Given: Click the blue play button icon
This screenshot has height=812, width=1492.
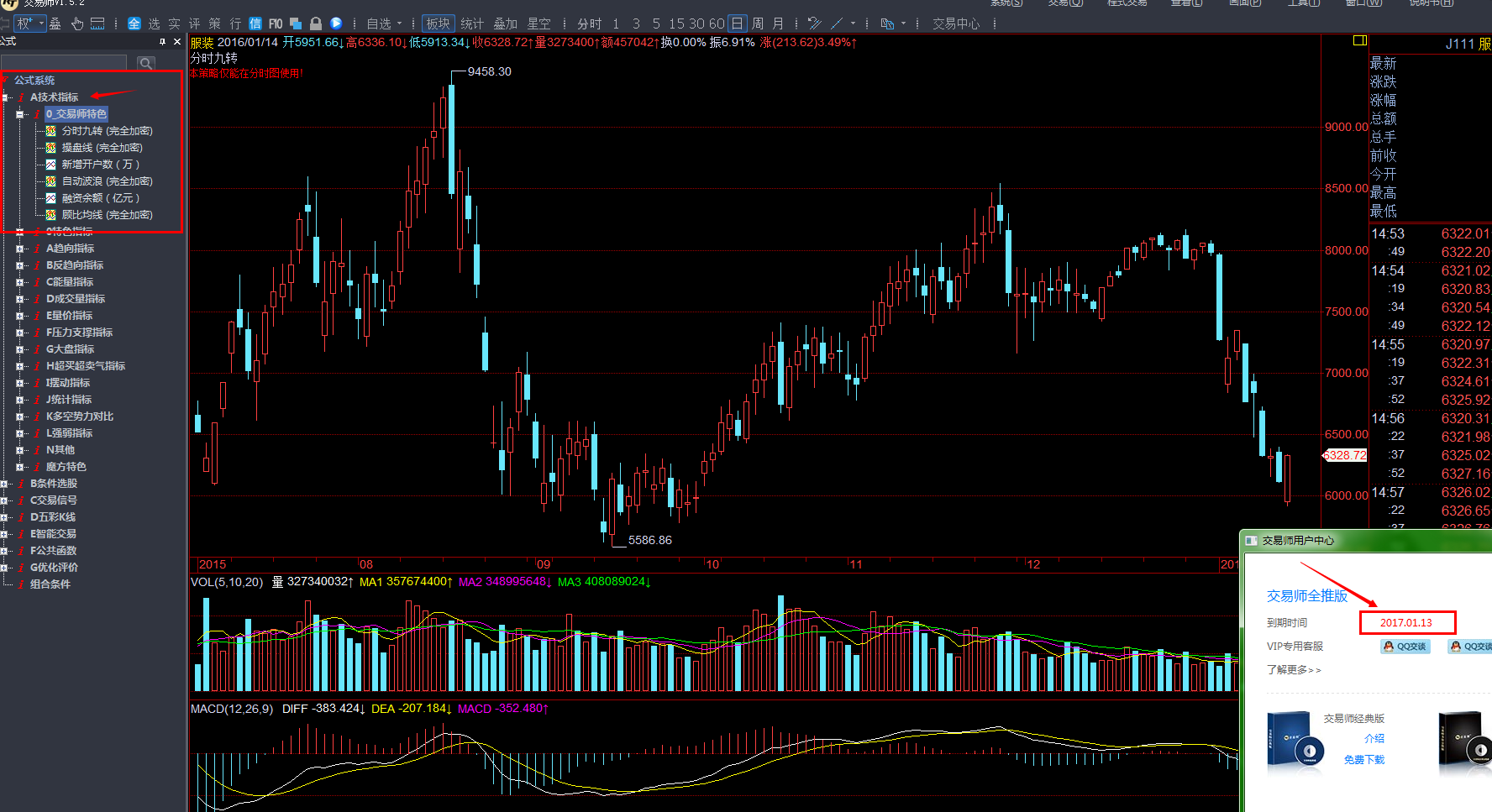Looking at the screenshot, I should click(x=336, y=24).
